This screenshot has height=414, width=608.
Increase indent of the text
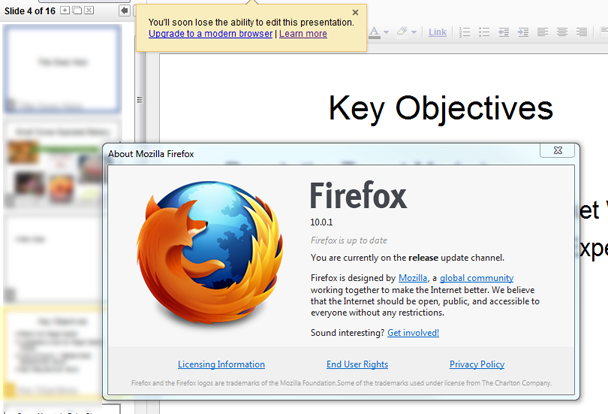[x=523, y=32]
